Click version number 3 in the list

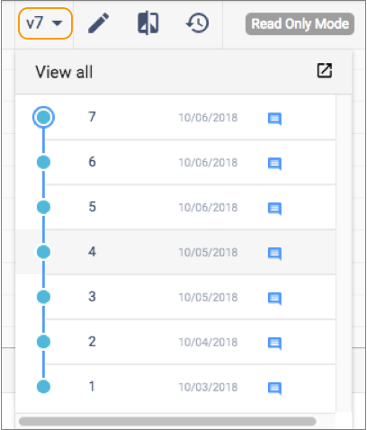(x=92, y=296)
